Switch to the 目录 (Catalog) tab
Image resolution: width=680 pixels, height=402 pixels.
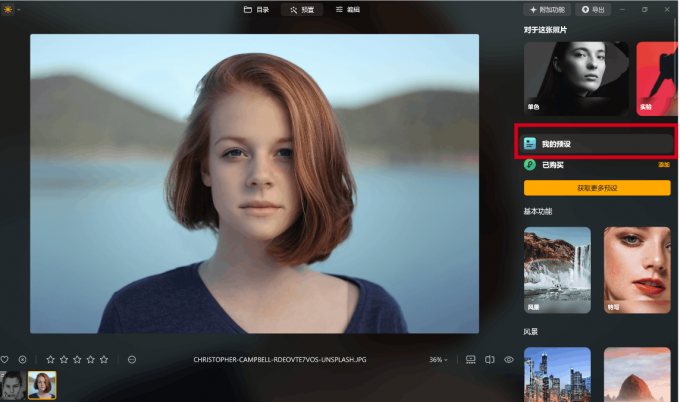pyautogui.click(x=256, y=9)
